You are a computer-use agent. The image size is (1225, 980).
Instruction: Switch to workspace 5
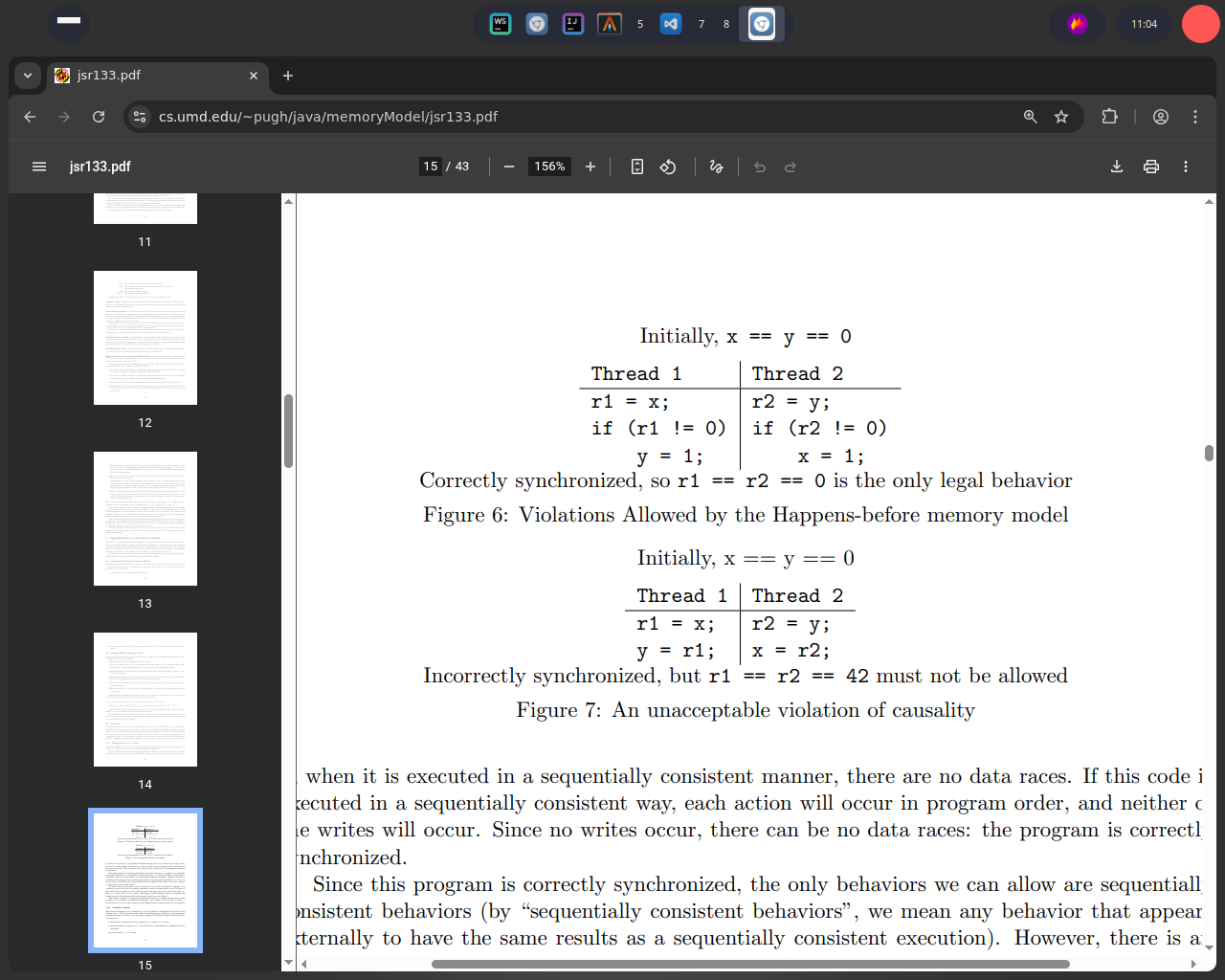pyautogui.click(x=640, y=24)
